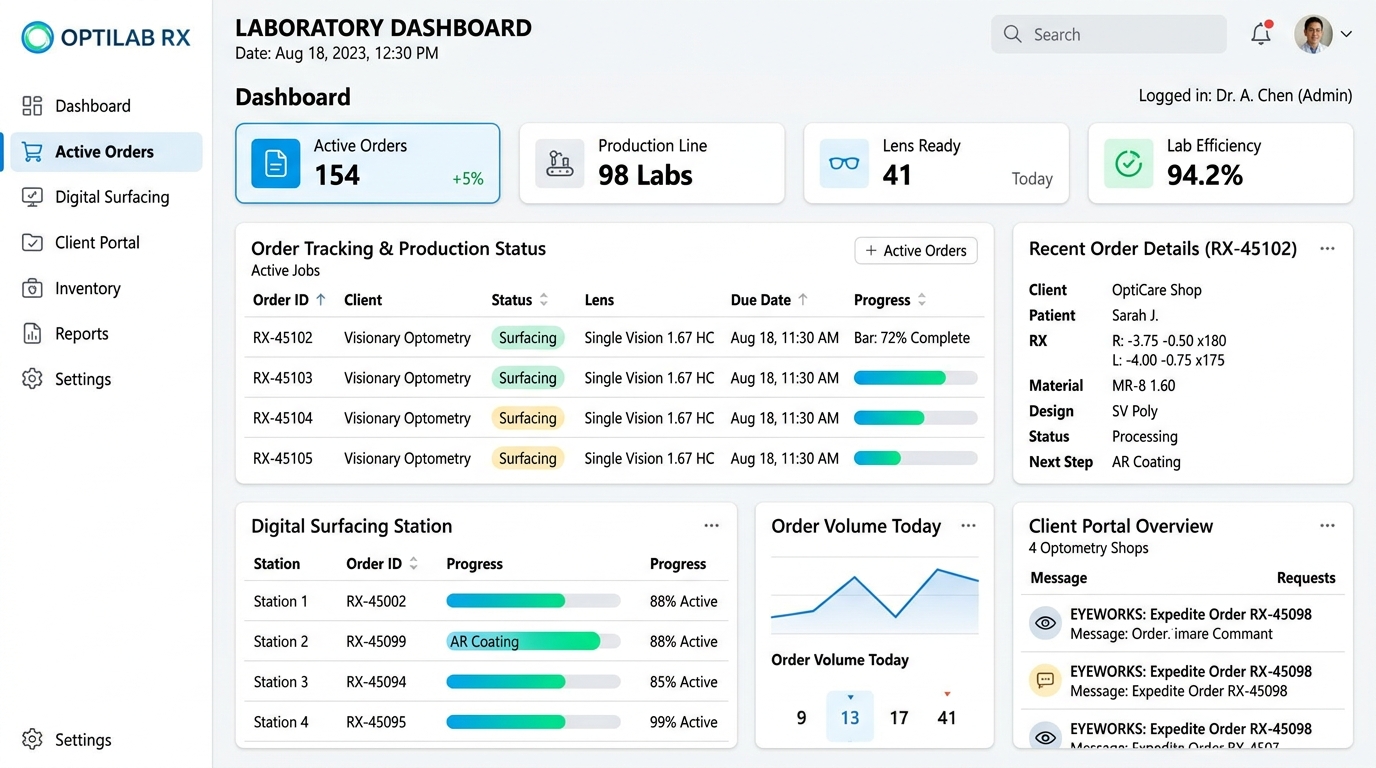Click Station 1 progress bar
This screenshot has height=768, width=1376.
[533, 601]
